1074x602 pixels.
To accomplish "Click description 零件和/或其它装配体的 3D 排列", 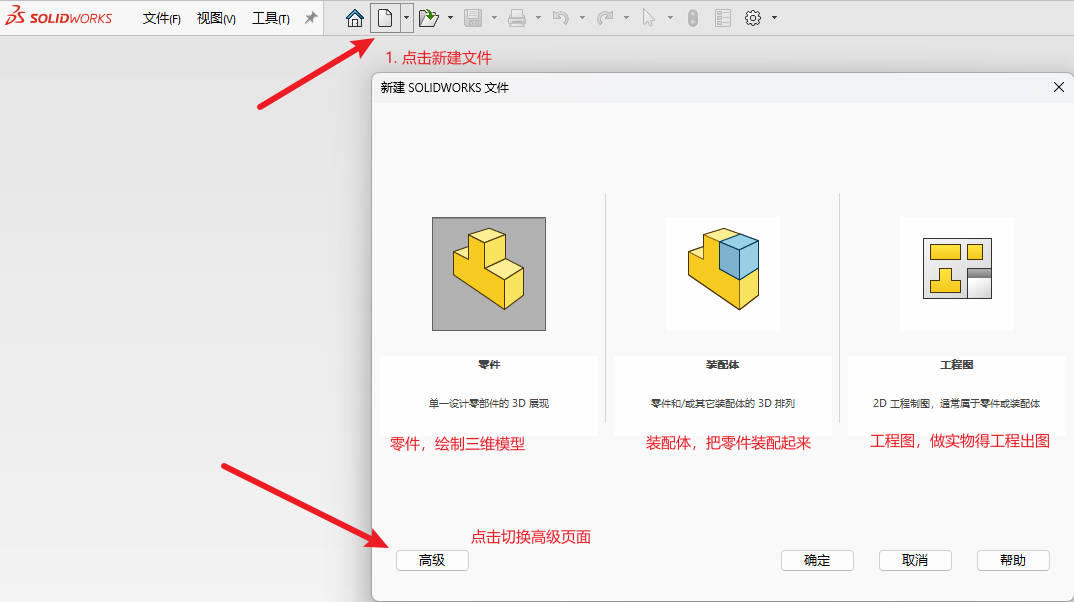I will tap(723, 403).
